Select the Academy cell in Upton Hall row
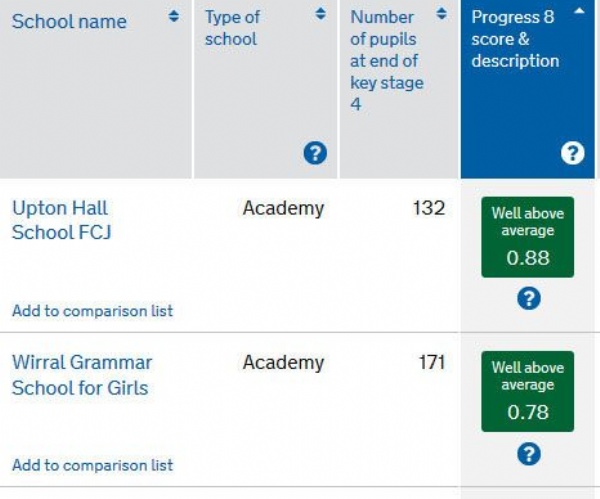The height and width of the screenshot is (499, 600). pos(284,209)
